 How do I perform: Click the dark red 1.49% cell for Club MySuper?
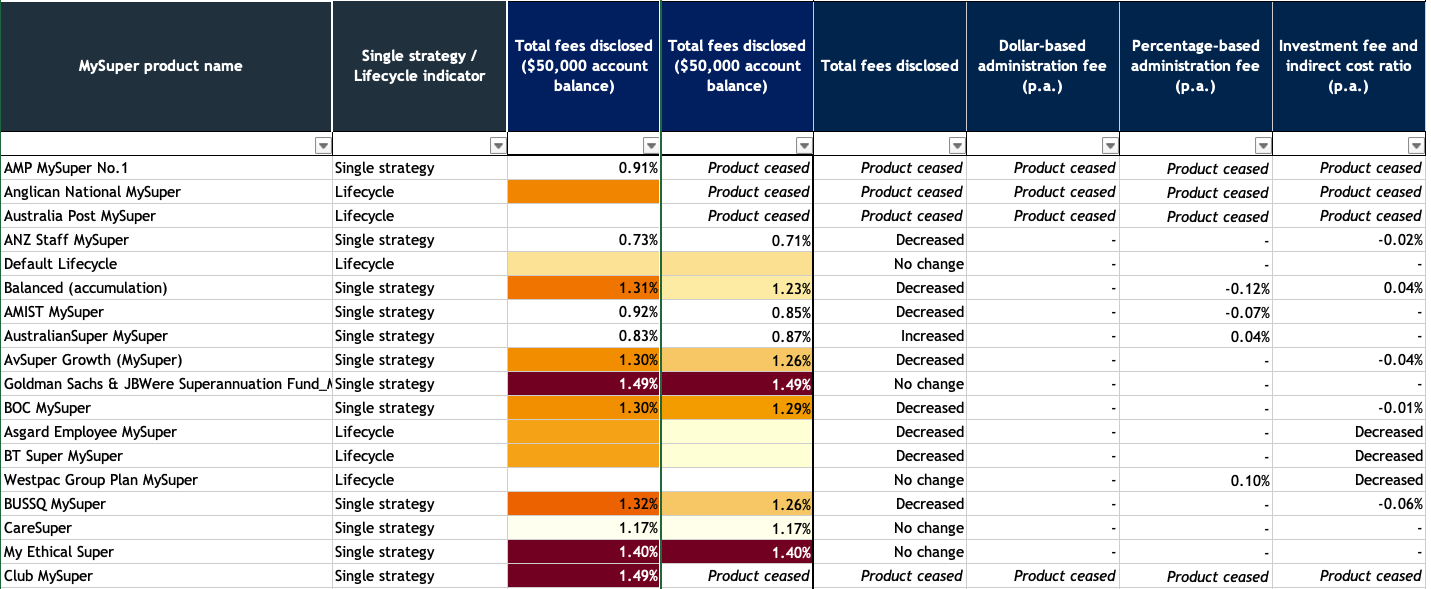(584, 576)
